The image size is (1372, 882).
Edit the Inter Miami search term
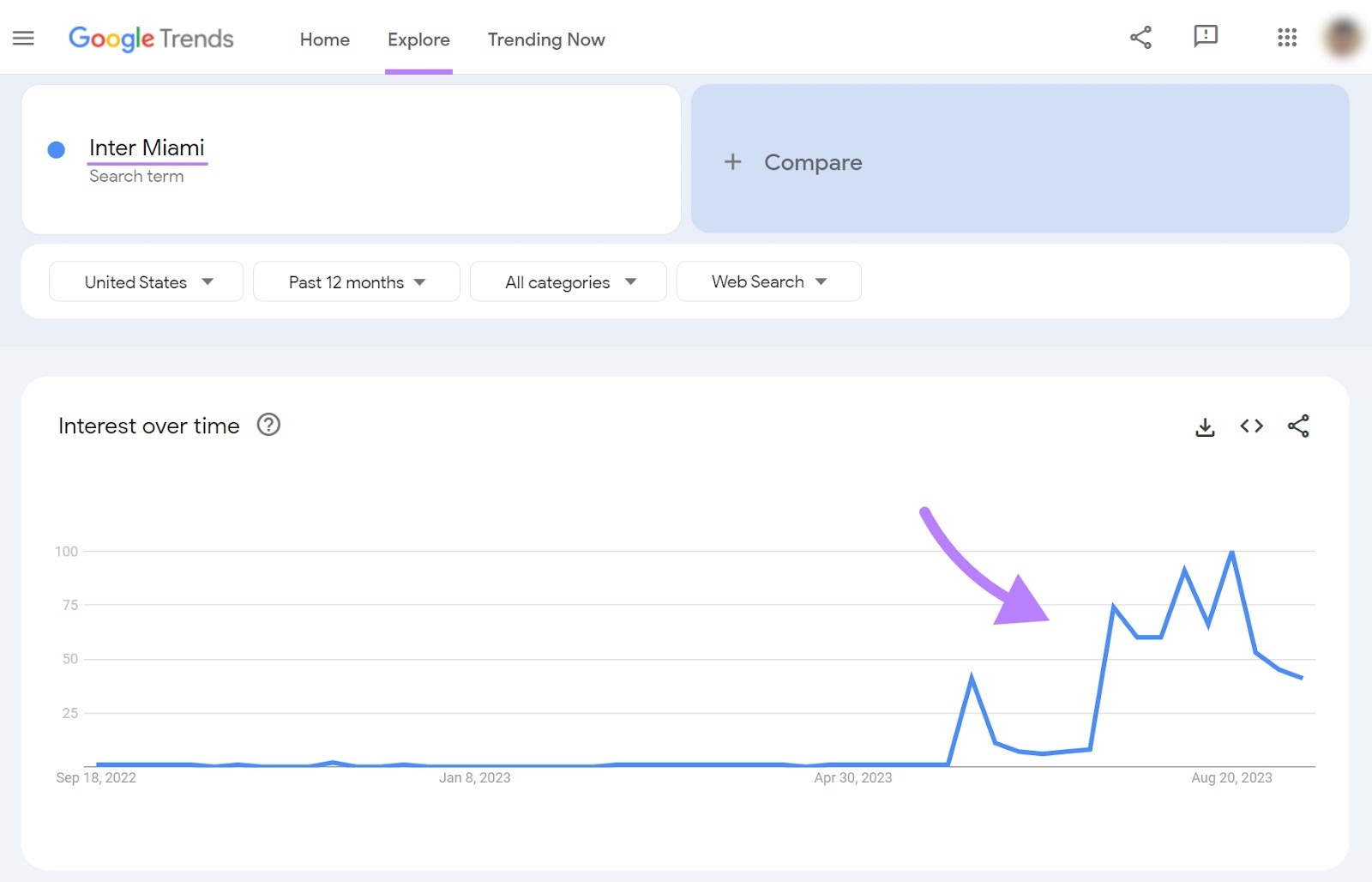click(147, 148)
